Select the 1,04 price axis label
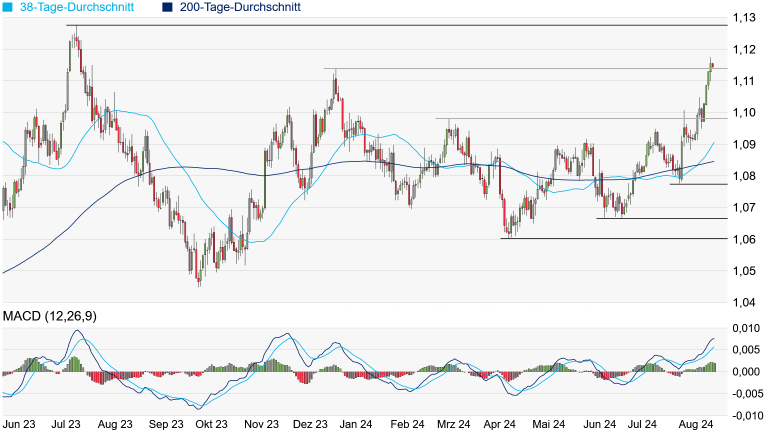 (742, 302)
